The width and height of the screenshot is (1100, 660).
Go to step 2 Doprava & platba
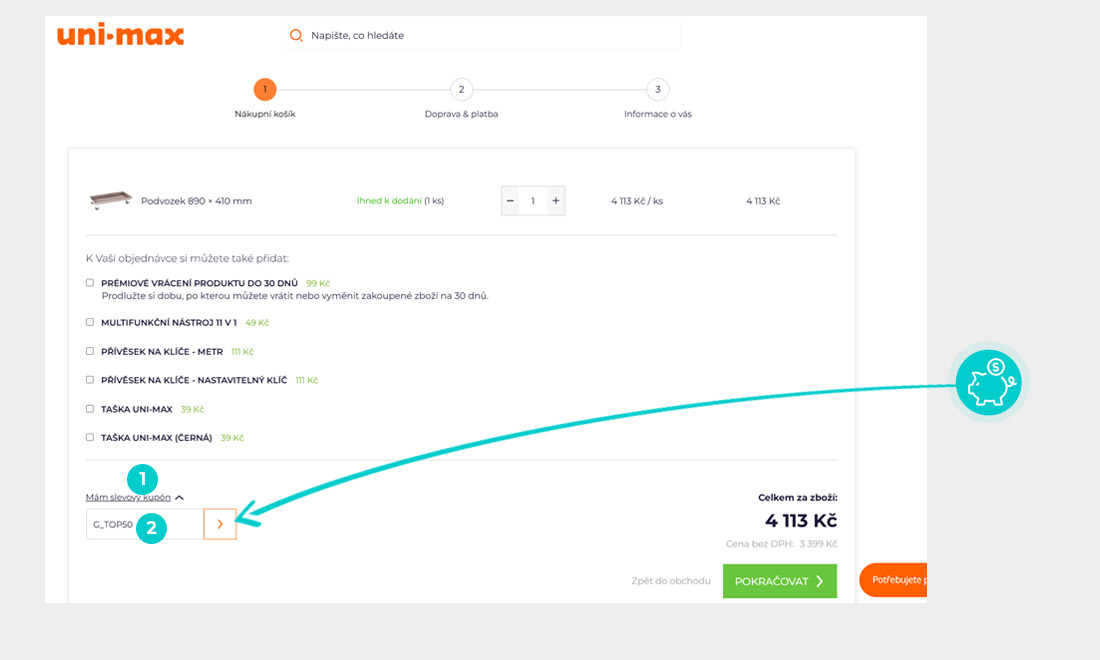click(461, 90)
